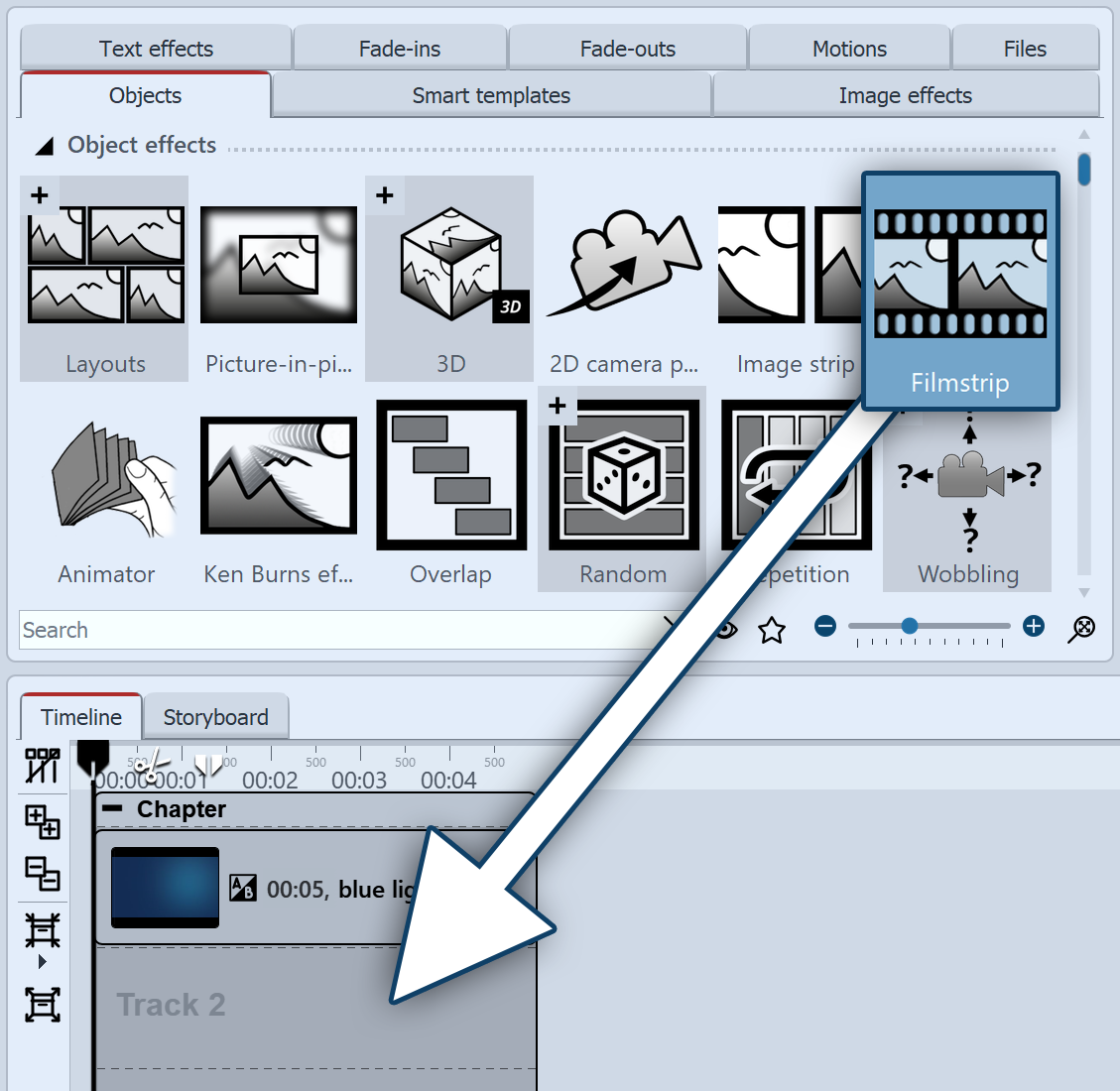This screenshot has height=1091, width=1120.
Task: Open the search options chevron next to the search box
Action: pyautogui.click(x=673, y=625)
